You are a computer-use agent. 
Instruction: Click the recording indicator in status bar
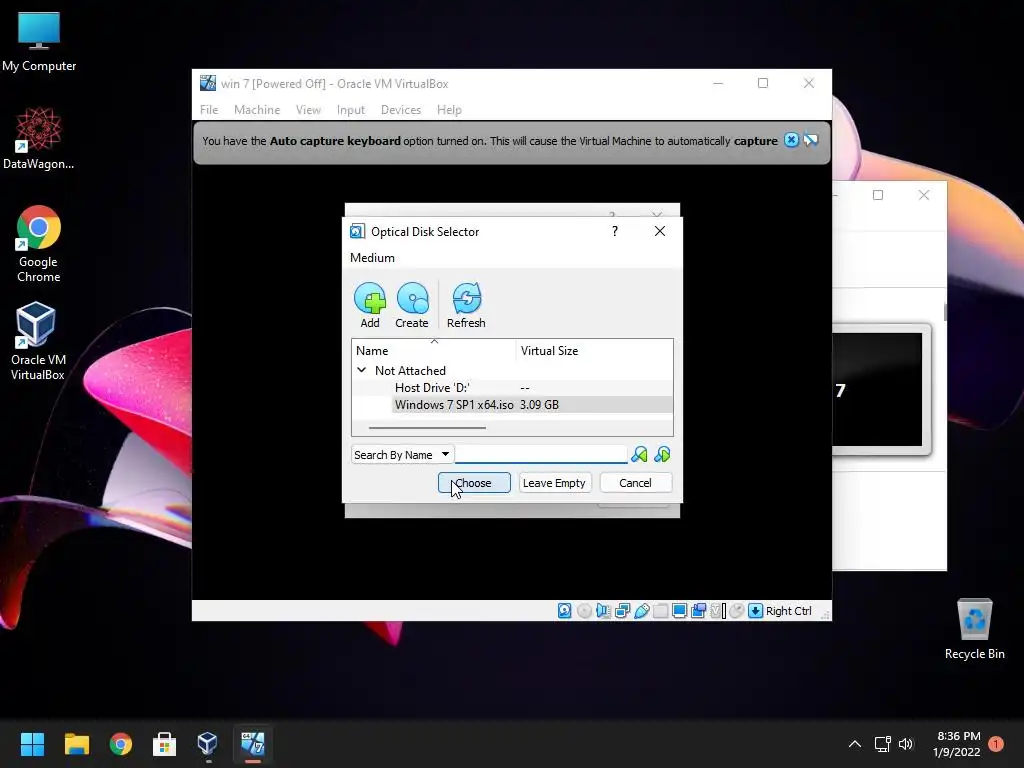coord(699,611)
